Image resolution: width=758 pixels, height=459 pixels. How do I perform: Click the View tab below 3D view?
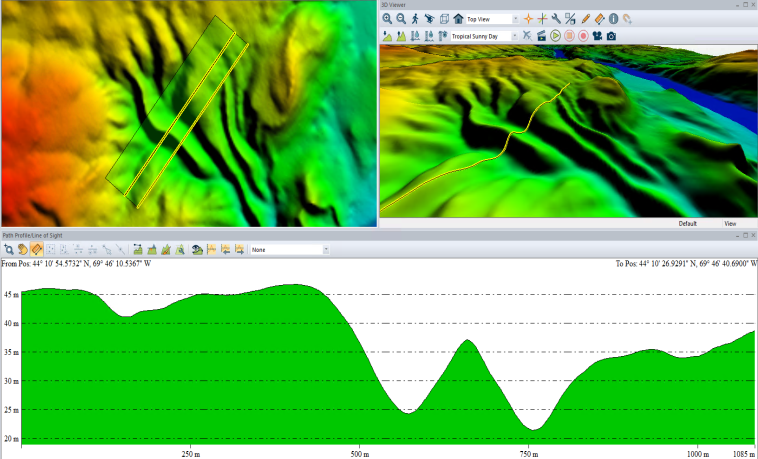click(x=729, y=223)
